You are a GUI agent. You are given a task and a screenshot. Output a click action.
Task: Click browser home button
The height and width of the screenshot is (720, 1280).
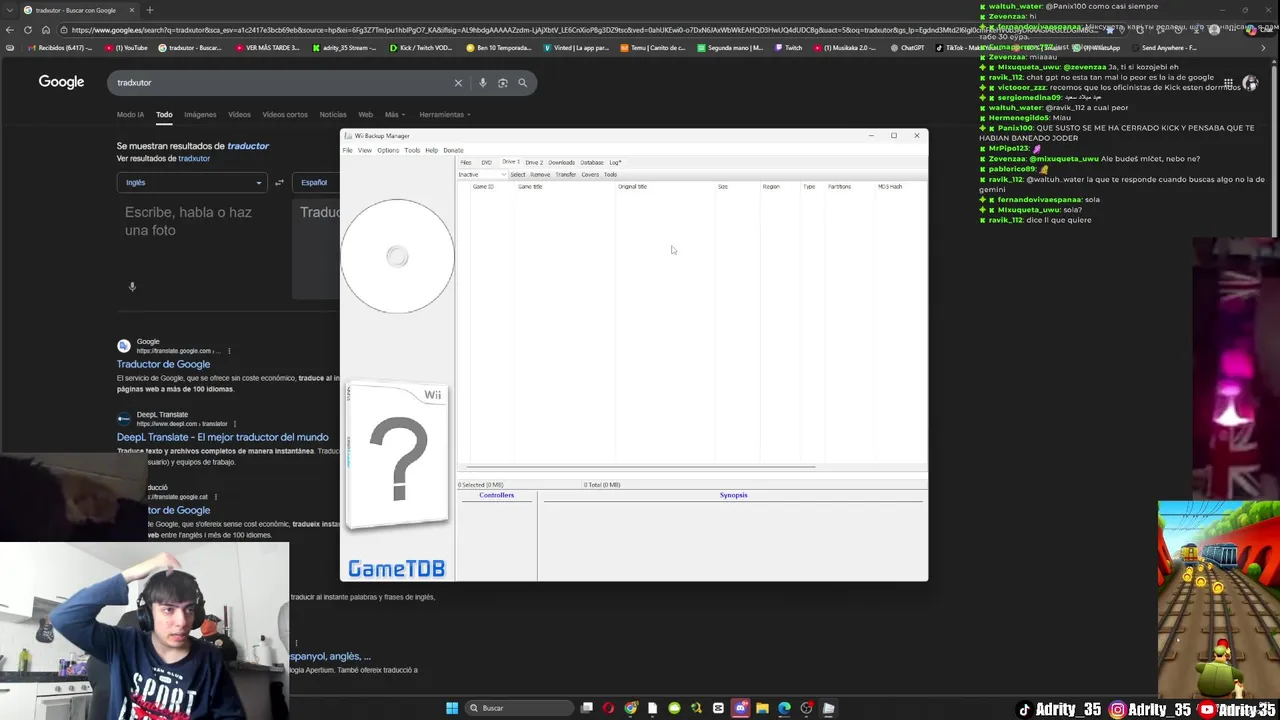[x=45, y=29]
